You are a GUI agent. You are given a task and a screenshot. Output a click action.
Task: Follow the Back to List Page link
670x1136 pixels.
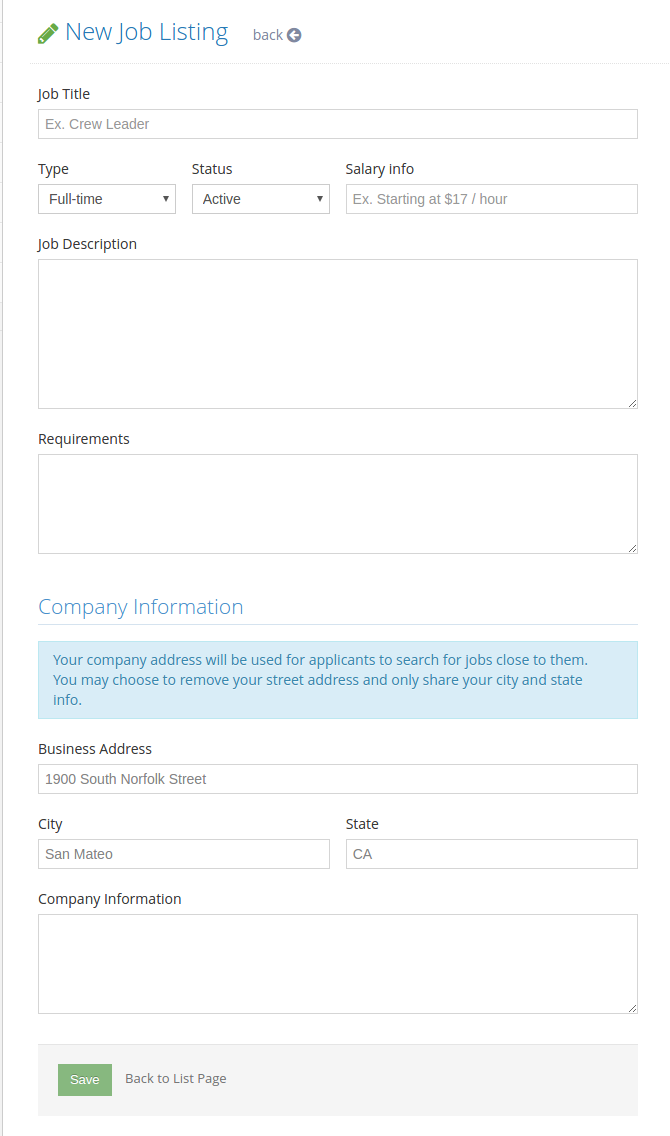(175, 1079)
